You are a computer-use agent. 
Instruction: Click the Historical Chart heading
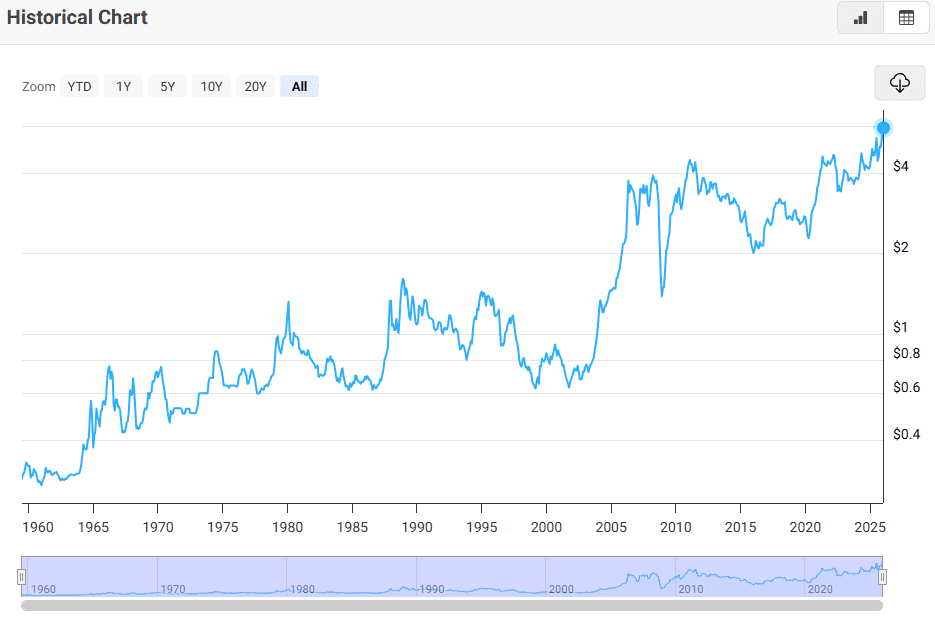coord(77,17)
